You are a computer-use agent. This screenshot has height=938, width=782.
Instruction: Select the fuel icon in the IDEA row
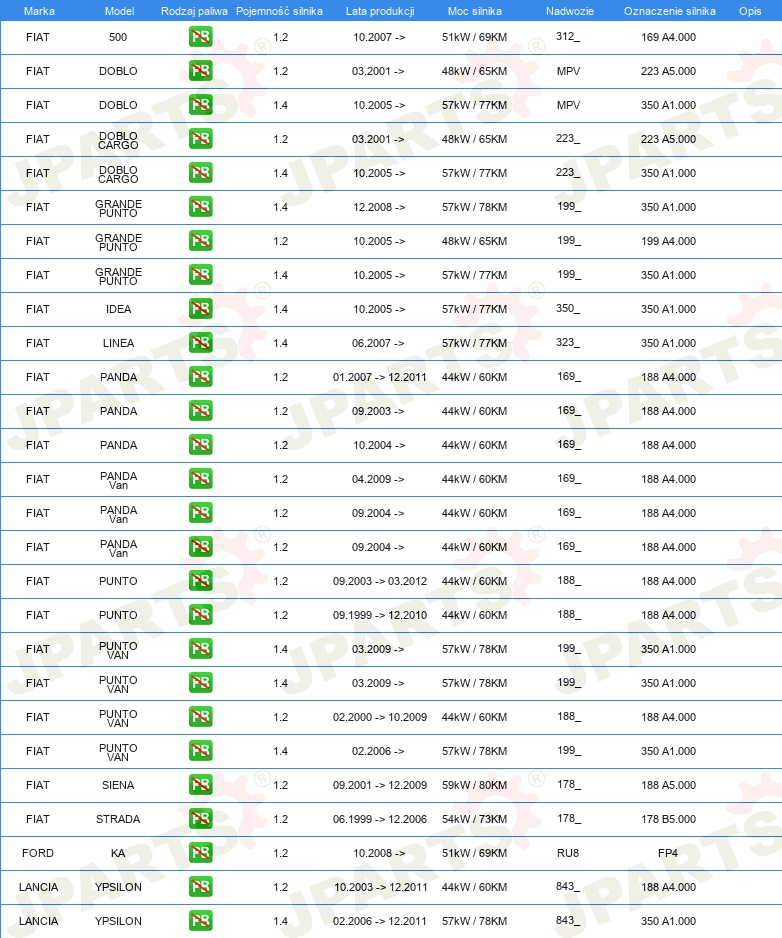[200, 309]
